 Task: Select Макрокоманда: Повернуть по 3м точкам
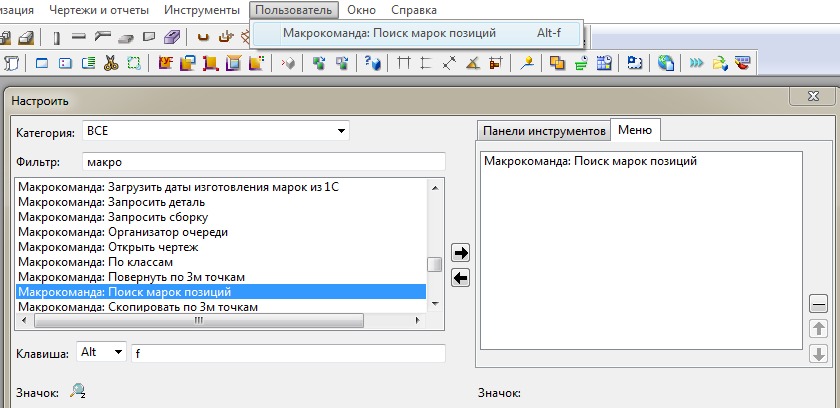pos(222,277)
